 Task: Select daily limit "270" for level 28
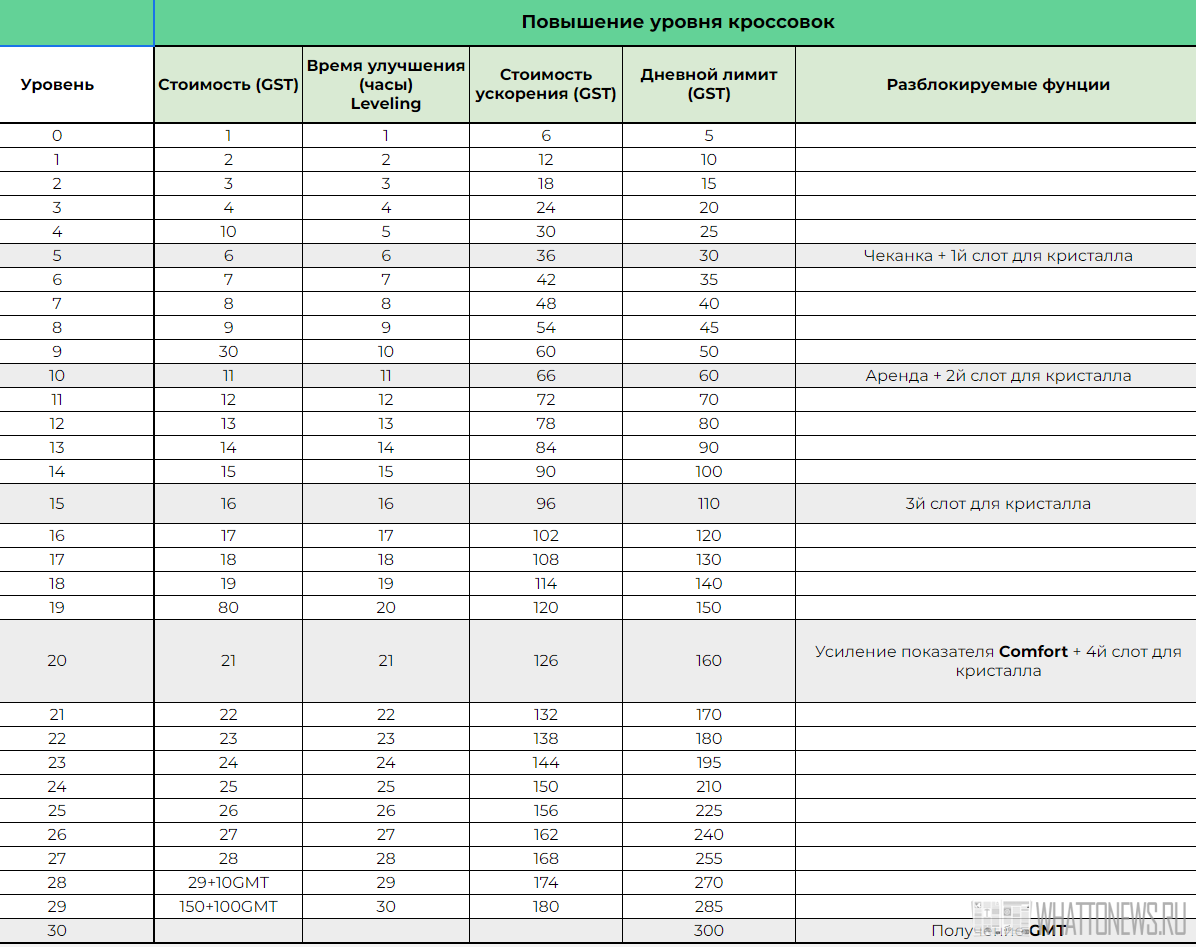click(x=709, y=882)
